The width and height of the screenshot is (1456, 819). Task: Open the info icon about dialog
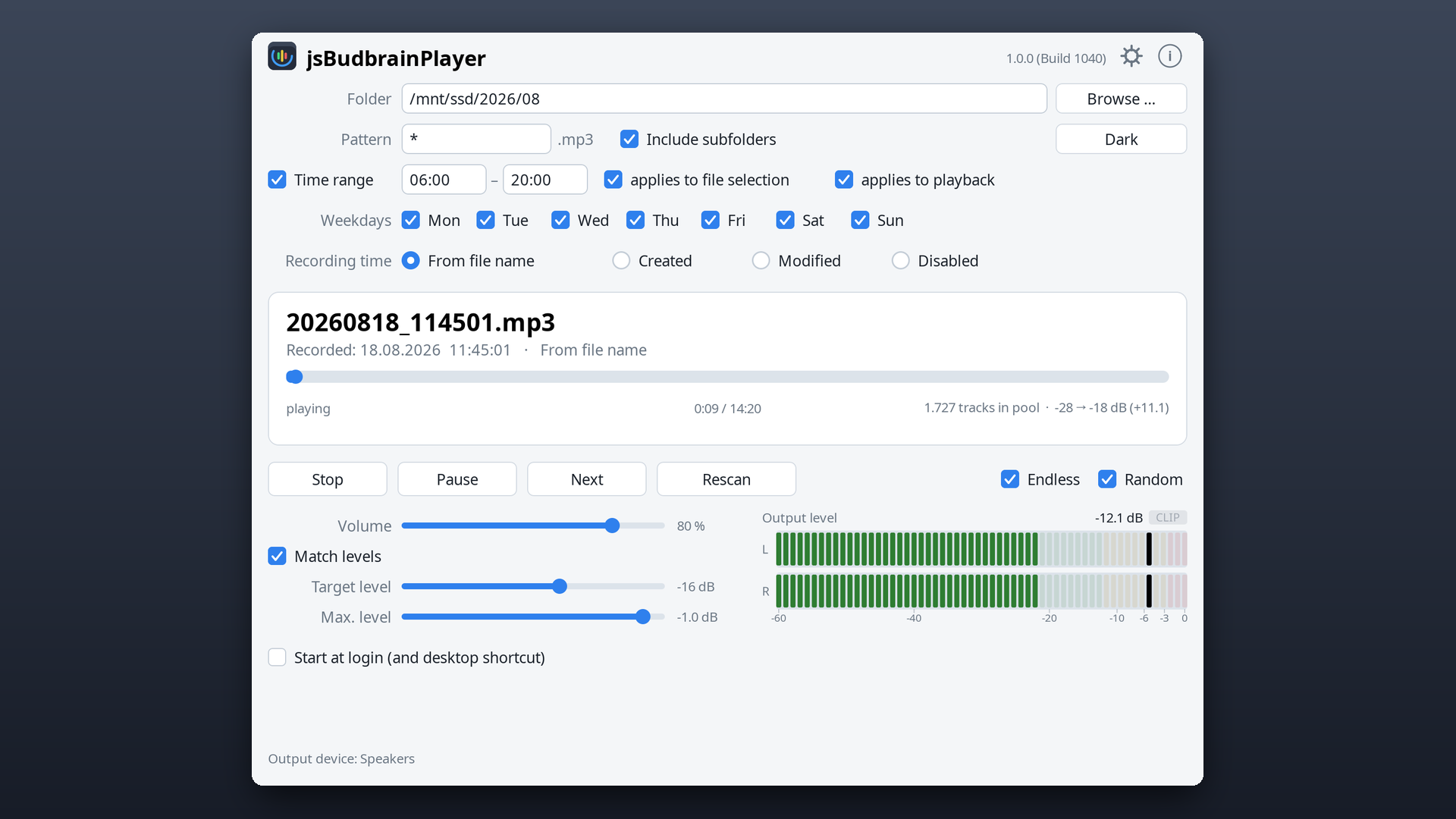click(1169, 56)
